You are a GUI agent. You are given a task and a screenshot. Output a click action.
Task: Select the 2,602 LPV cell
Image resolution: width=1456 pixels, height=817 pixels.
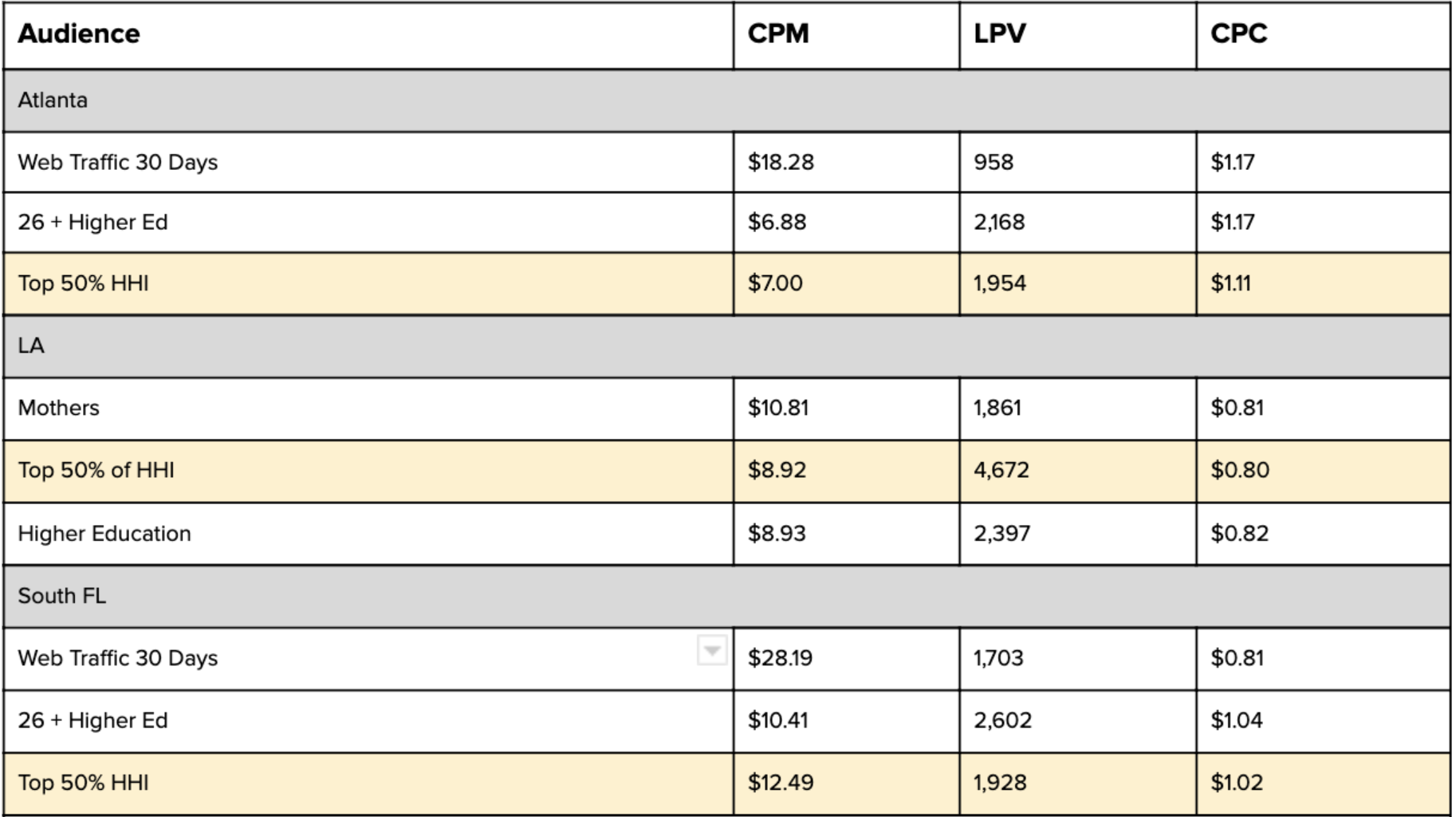coord(1002,721)
